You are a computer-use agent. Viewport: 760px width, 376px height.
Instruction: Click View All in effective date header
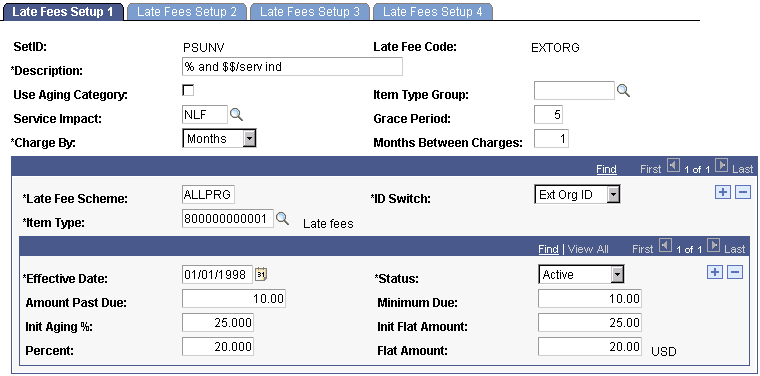click(588, 249)
